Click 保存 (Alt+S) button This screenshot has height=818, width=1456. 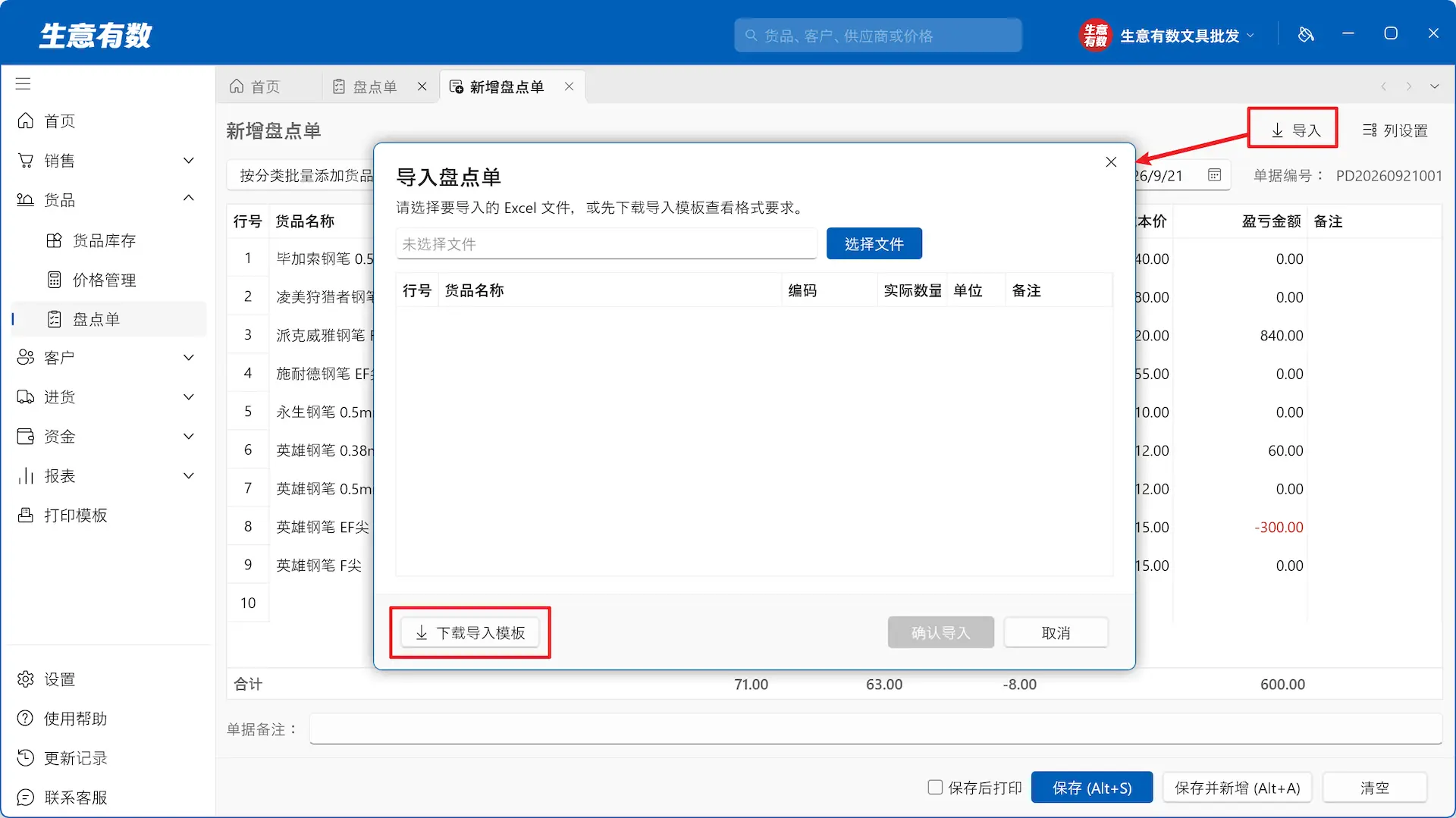click(x=1092, y=788)
